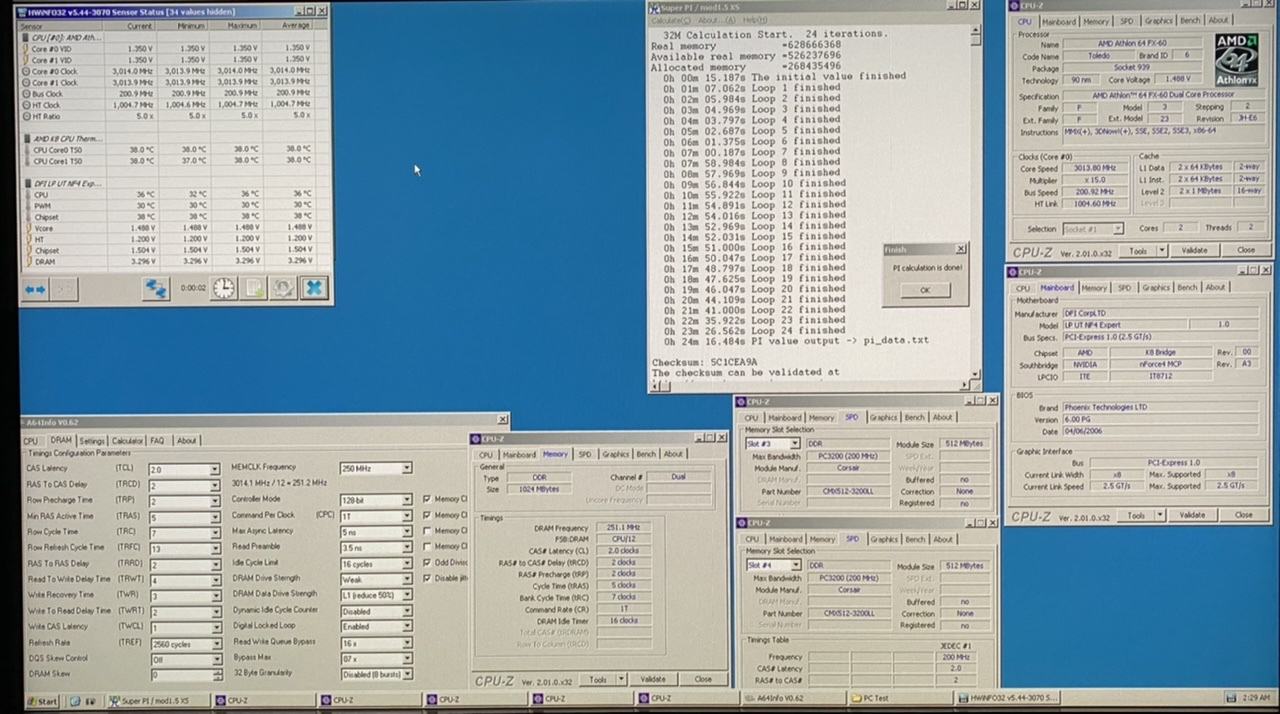Viewport: 1280px width, 714px height.
Task: Toggle second Memory Cl checkbox in A64Info
Action: [427, 515]
